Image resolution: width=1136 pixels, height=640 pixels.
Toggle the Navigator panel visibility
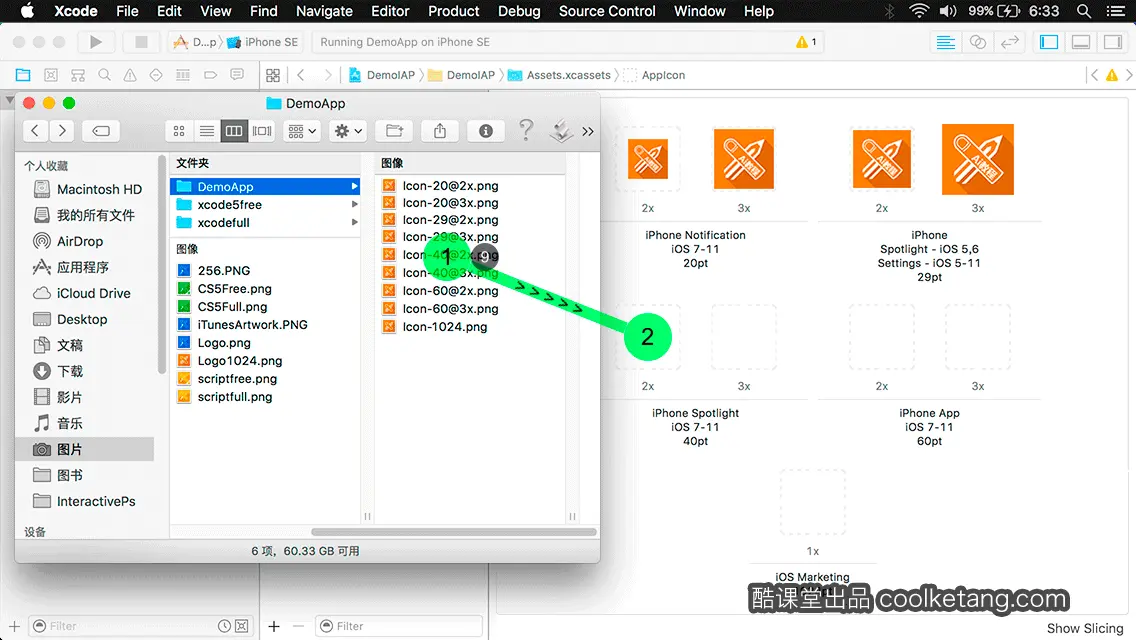pos(1049,42)
